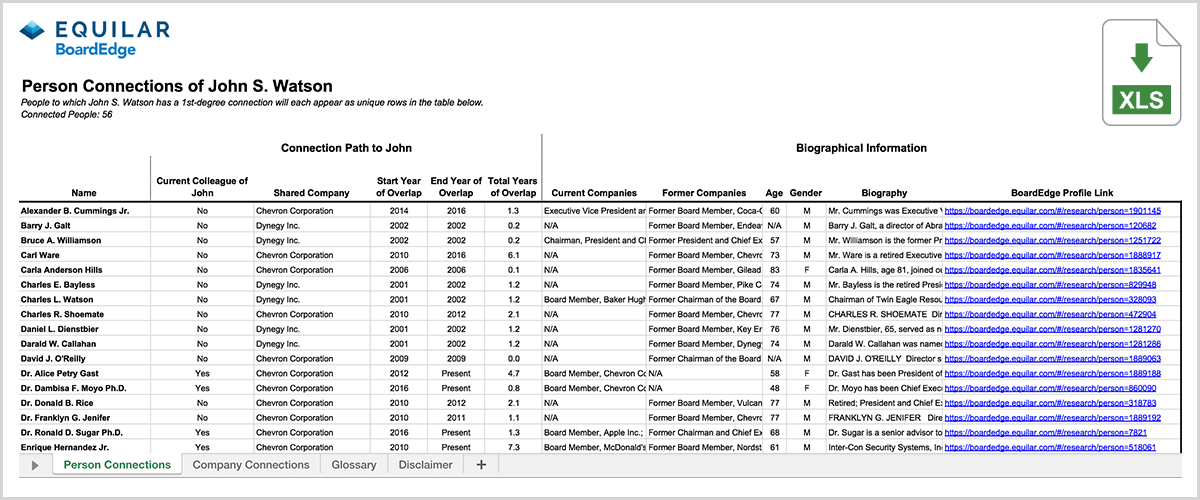Select the Darald W. Callahan name cell
This screenshot has height=500, width=1200.
(84, 344)
